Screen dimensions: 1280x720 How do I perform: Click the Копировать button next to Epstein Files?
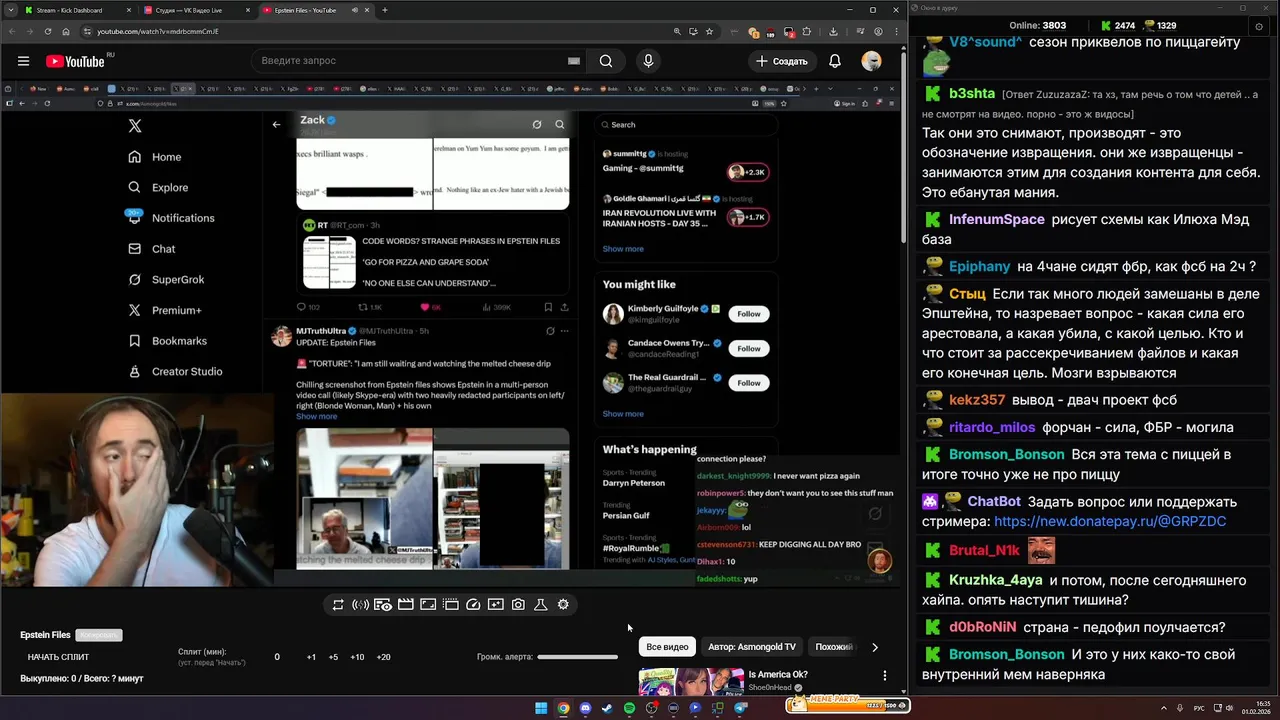99,635
